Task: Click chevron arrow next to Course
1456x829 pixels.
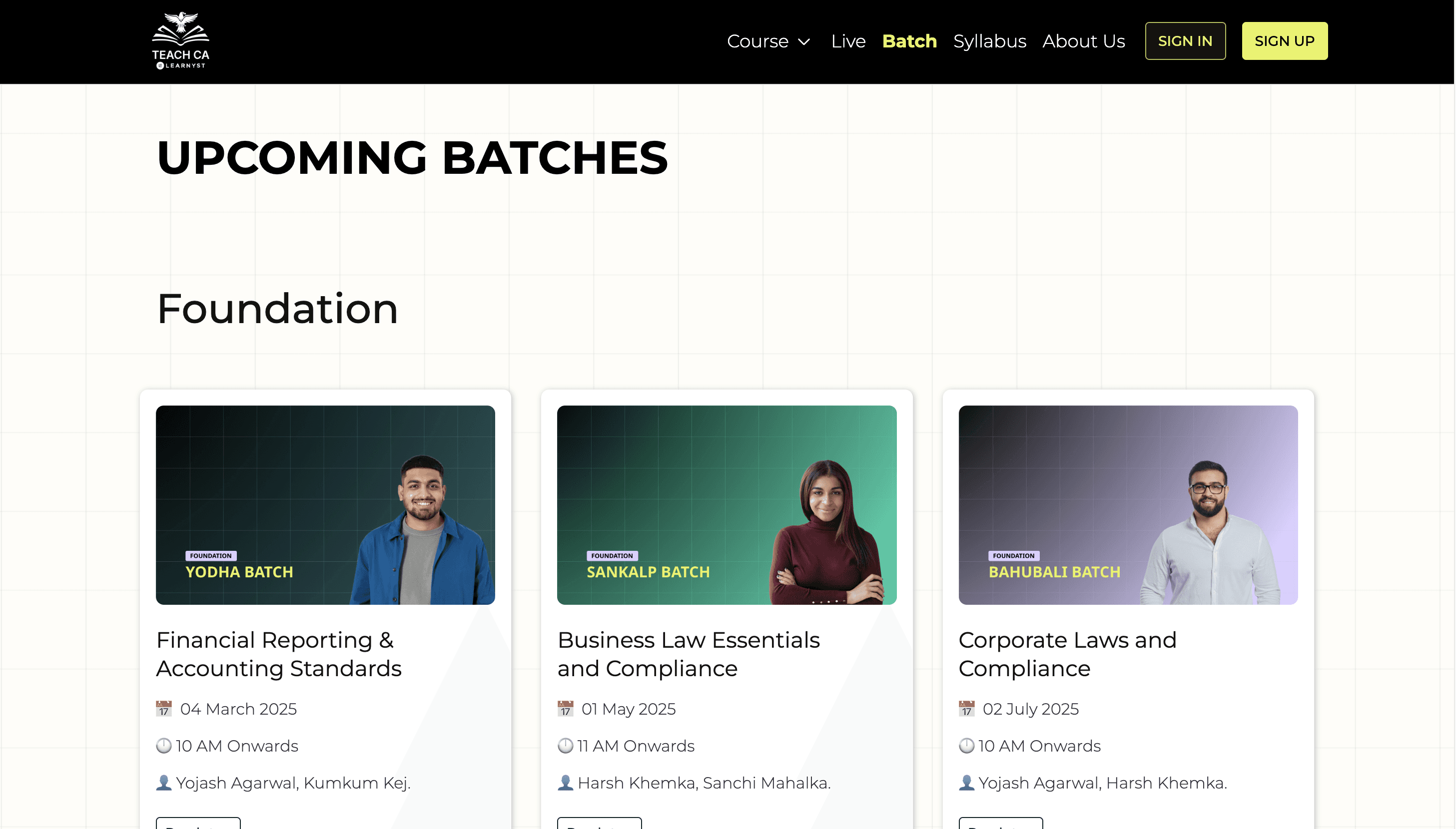Action: tap(804, 41)
